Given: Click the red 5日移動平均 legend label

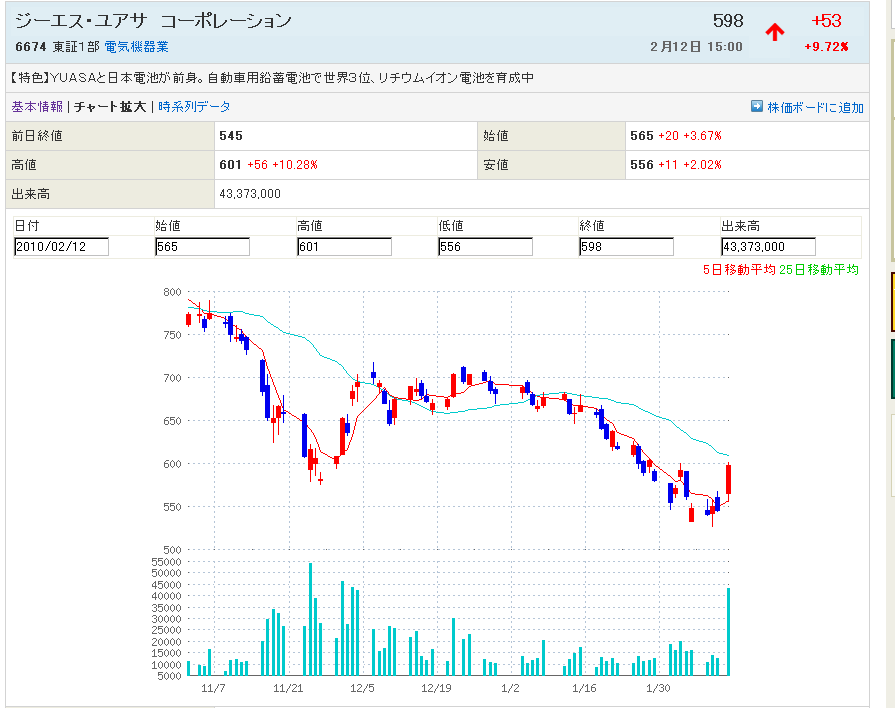Looking at the screenshot, I should [739, 270].
